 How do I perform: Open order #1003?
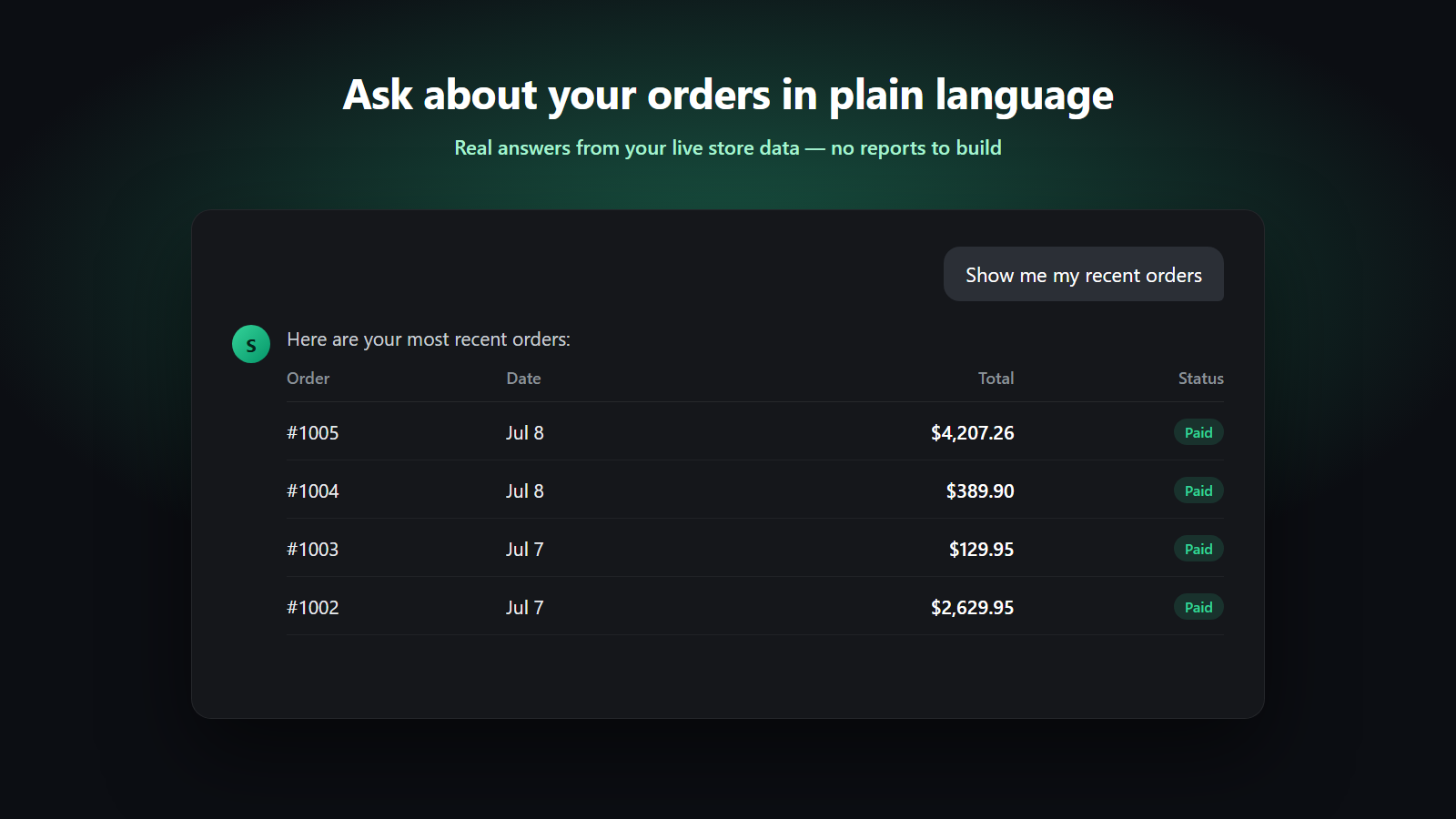312,549
